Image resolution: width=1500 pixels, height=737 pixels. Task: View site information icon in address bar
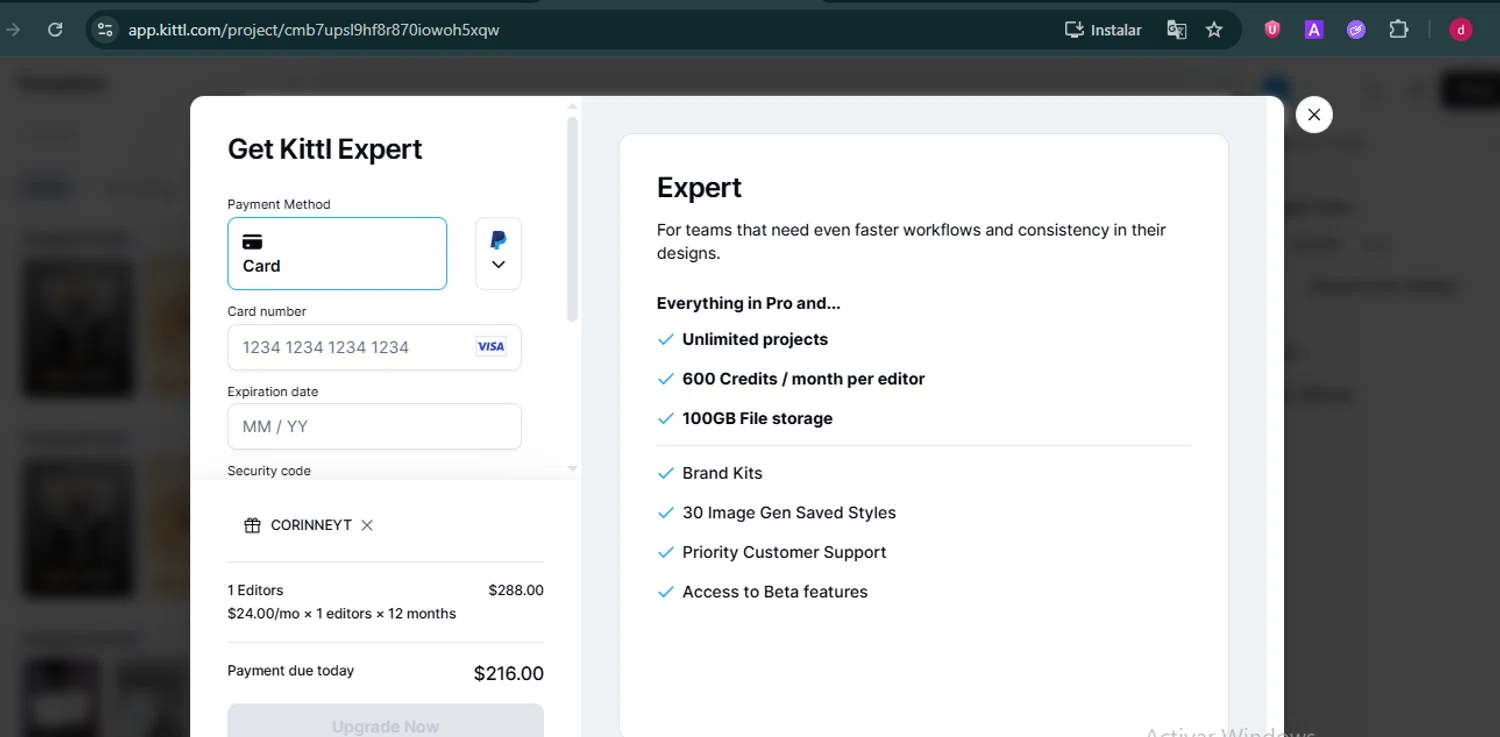pos(105,30)
